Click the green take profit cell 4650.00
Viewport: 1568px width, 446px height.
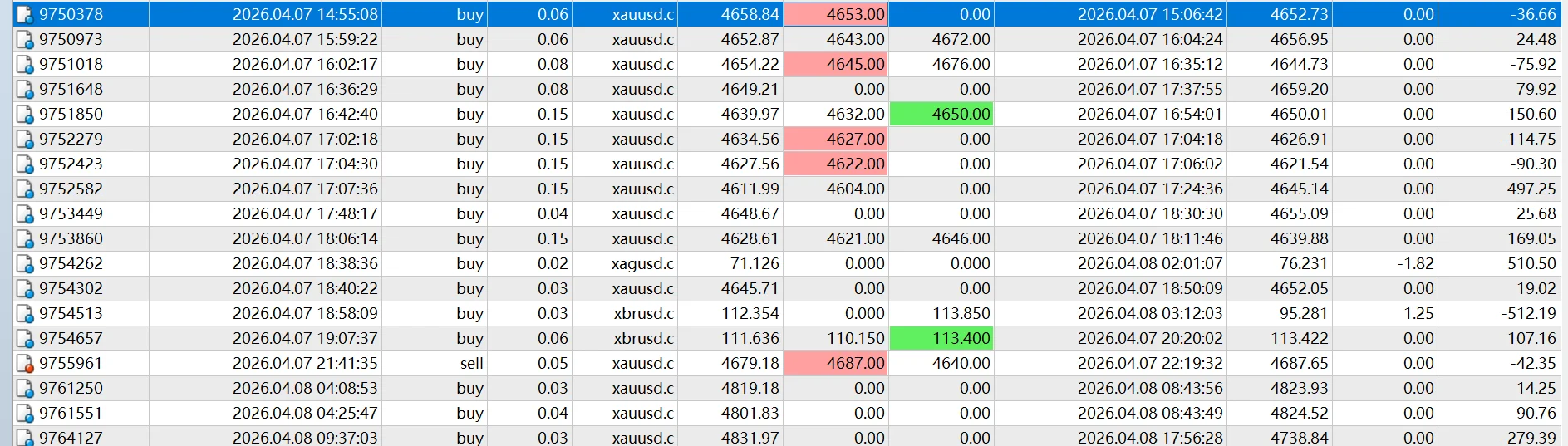941,114
